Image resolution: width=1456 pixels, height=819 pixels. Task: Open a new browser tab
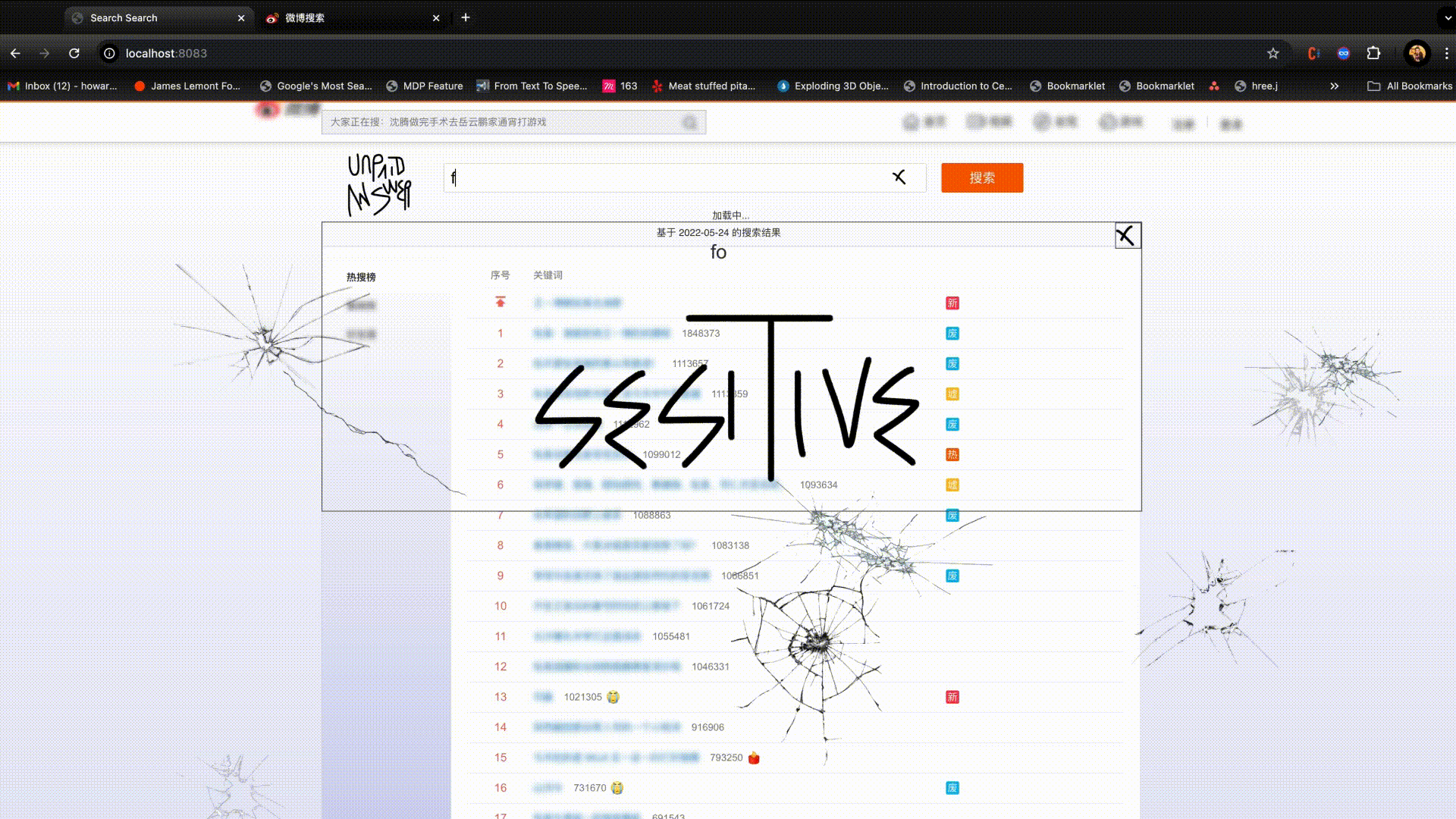point(466,17)
